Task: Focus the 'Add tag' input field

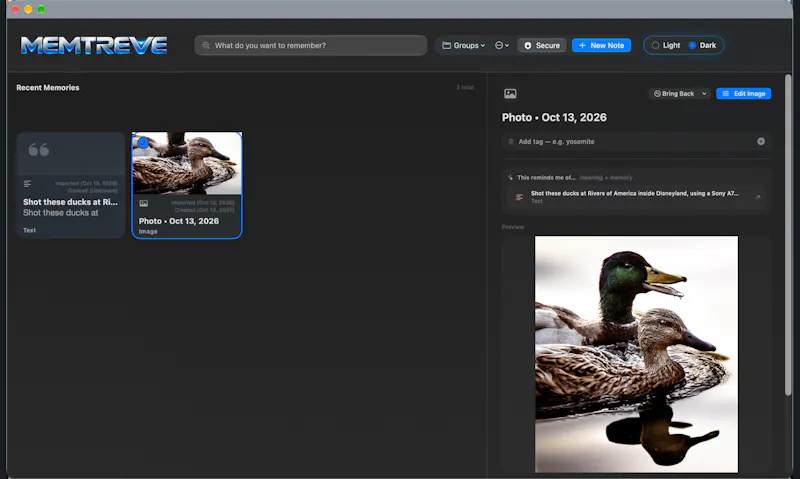Action: [636, 142]
